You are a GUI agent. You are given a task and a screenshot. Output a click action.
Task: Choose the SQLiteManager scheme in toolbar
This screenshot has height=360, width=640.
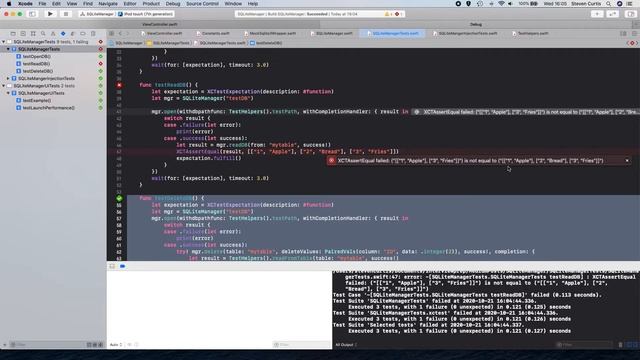pos(97,14)
